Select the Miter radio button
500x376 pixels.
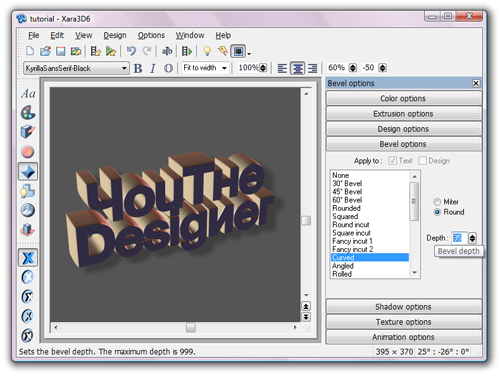pos(437,202)
